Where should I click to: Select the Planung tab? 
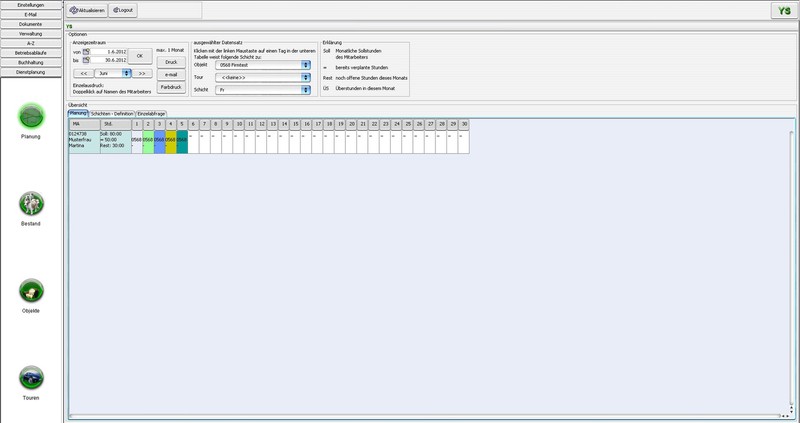[78, 113]
